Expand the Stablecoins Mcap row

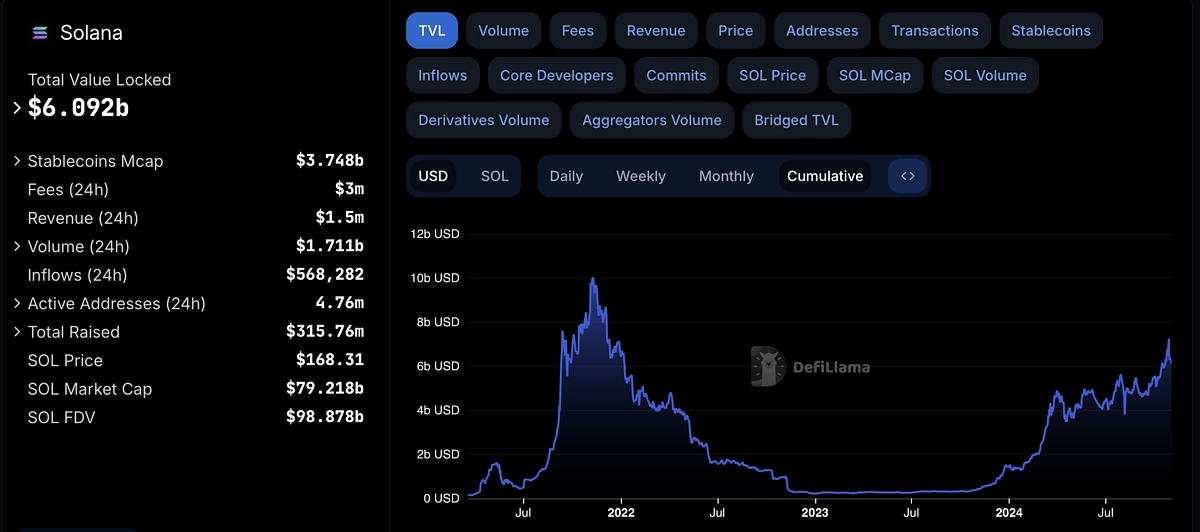tap(17, 161)
